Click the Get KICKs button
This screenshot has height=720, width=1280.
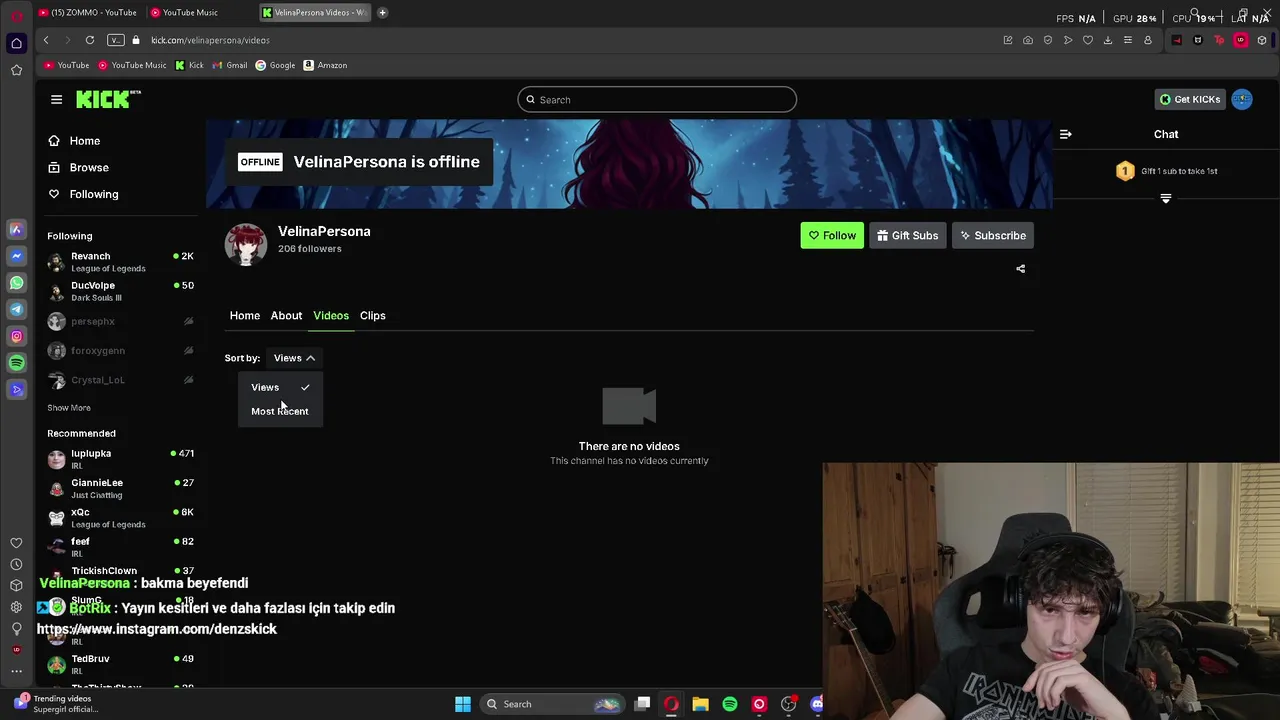pos(1190,99)
